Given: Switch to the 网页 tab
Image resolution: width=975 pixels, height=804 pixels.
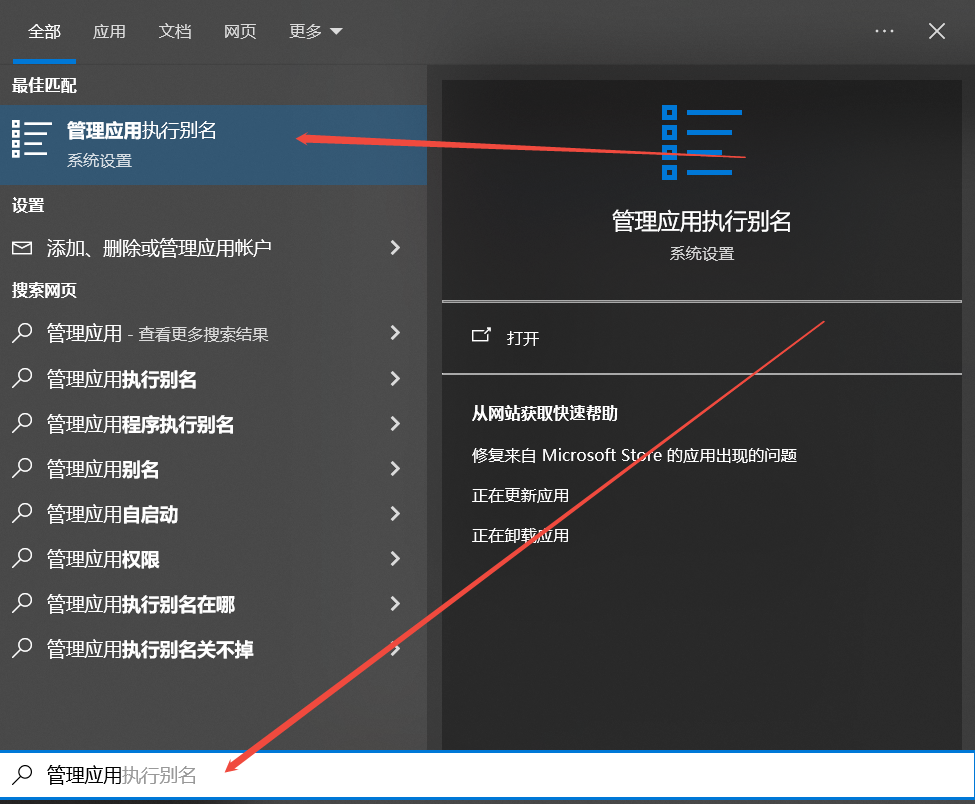Looking at the screenshot, I should [x=240, y=31].
